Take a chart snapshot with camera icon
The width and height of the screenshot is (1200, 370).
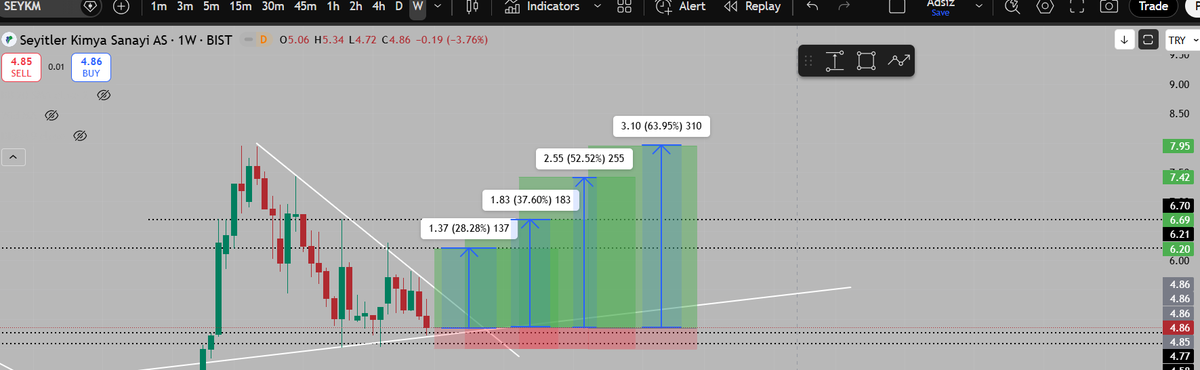1109,6
